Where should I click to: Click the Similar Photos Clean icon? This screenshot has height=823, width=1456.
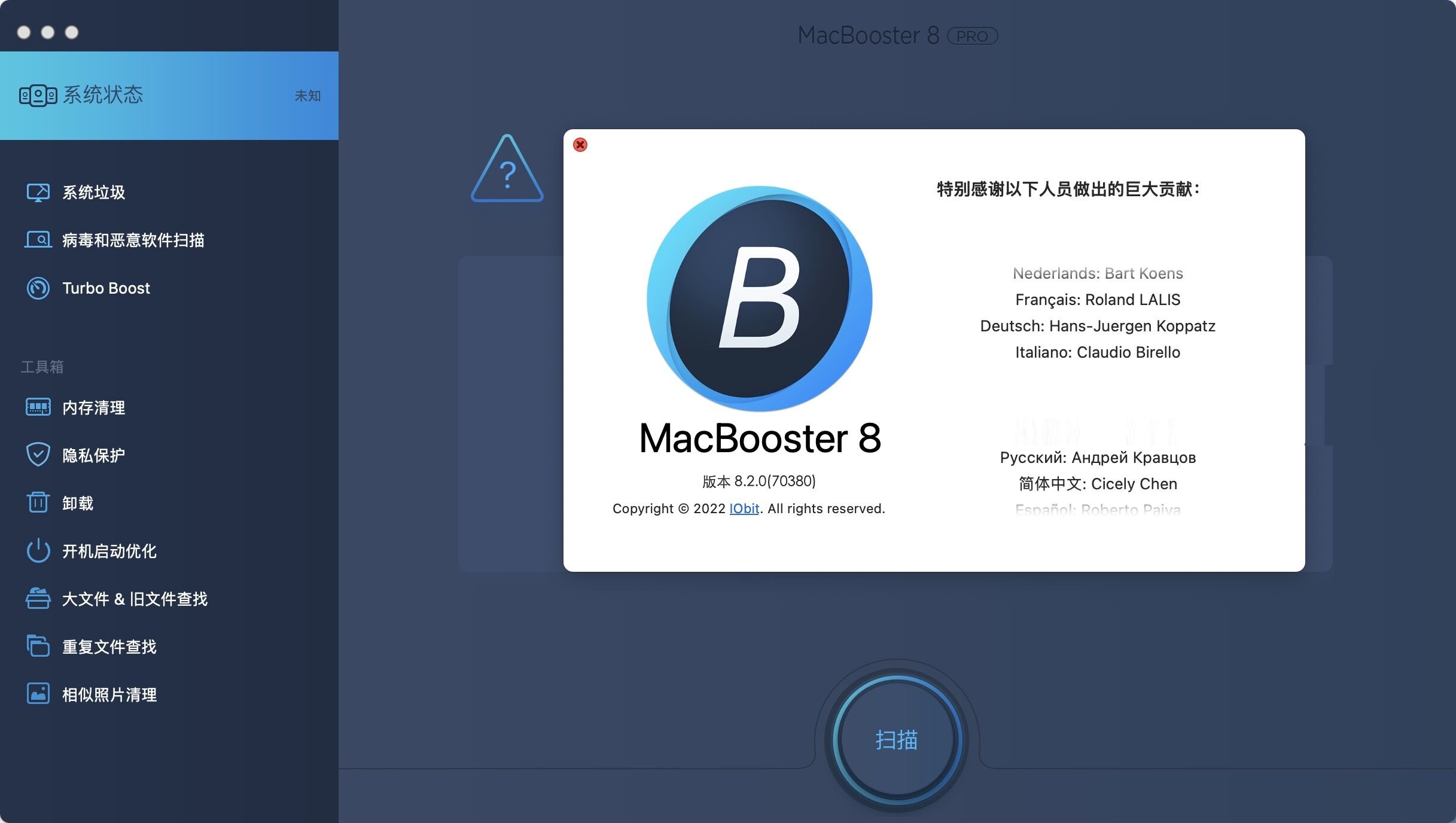(x=38, y=694)
